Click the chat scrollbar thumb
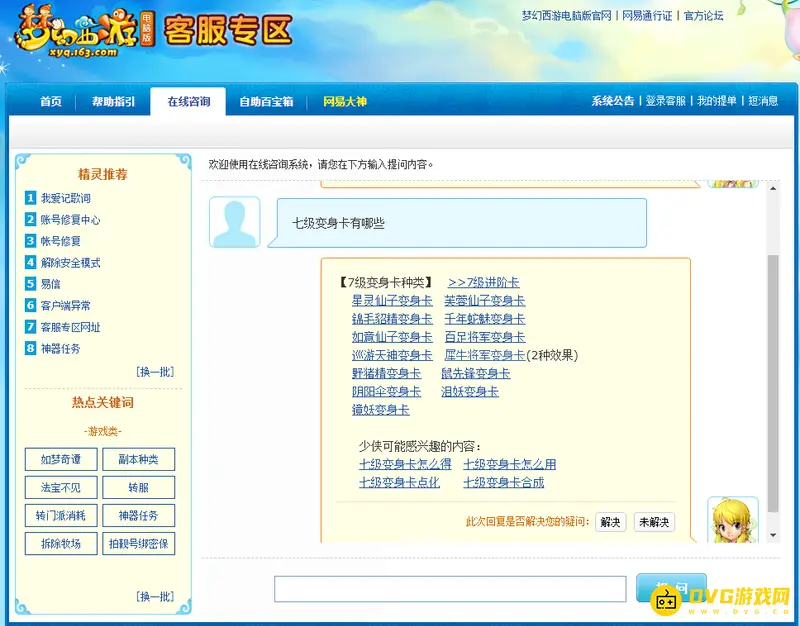This screenshot has height=626, width=800. coord(773,383)
